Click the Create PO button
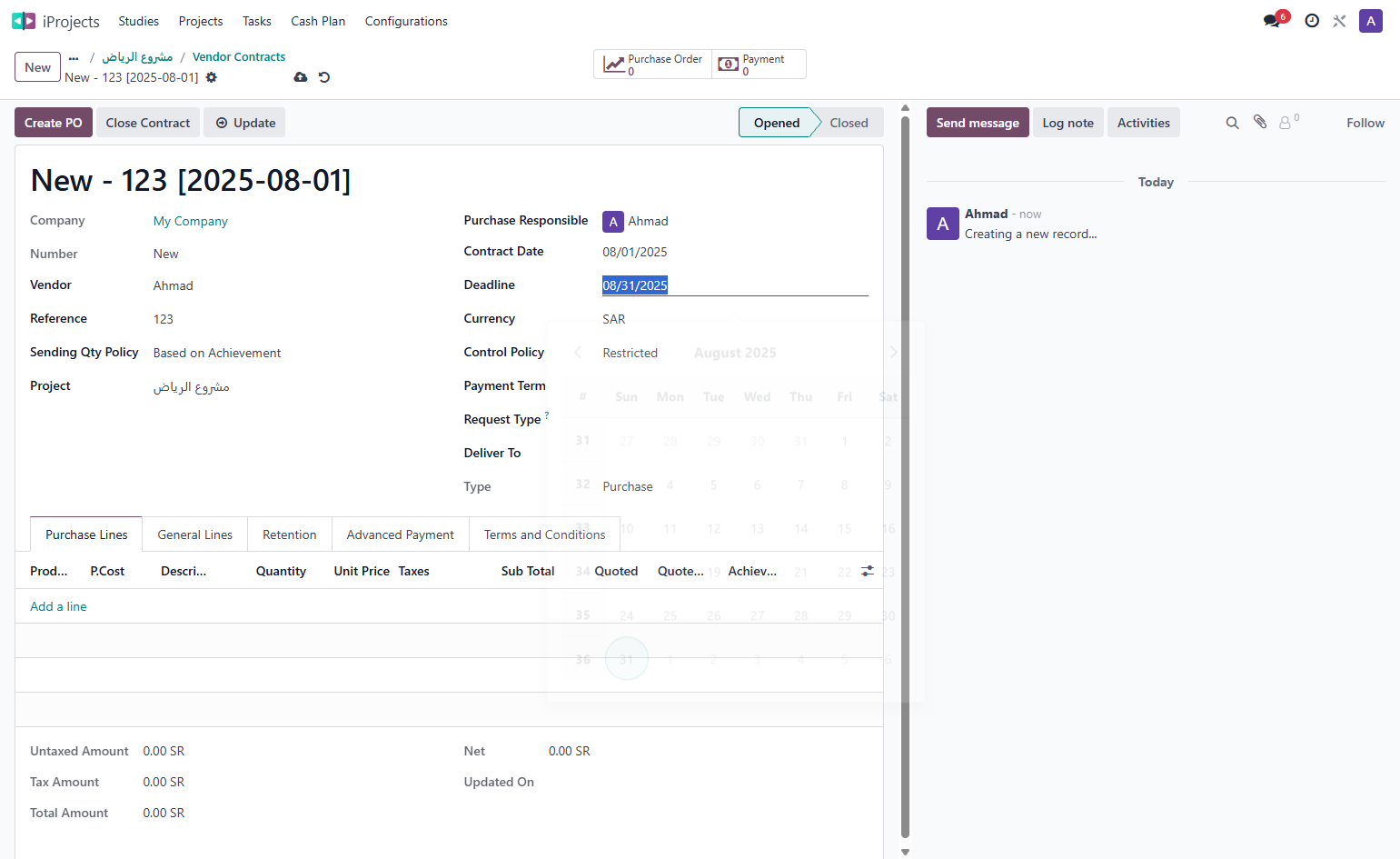 coord(54,123)
